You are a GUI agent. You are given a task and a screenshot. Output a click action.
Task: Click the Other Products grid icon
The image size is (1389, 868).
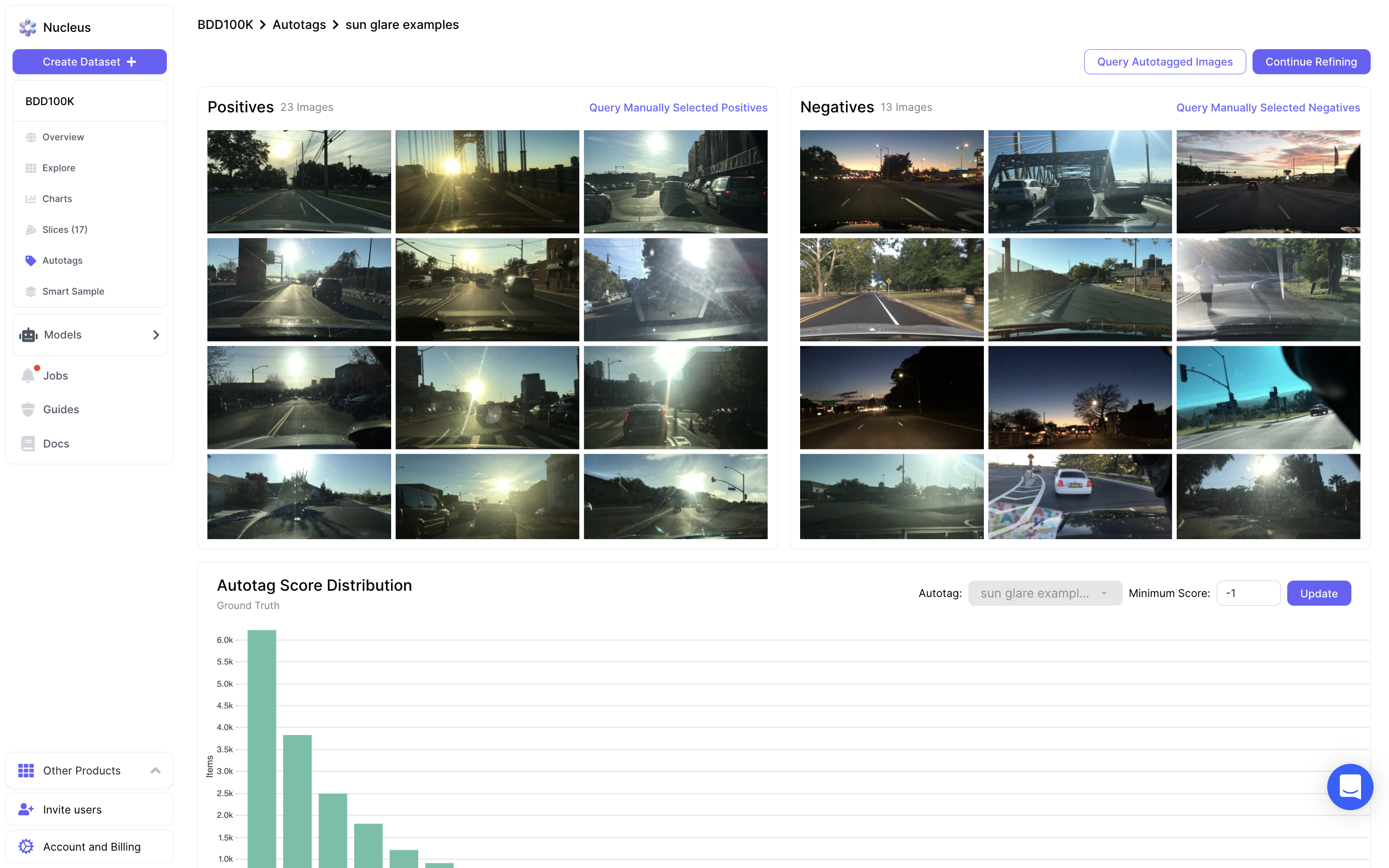(x=26, y=771)
